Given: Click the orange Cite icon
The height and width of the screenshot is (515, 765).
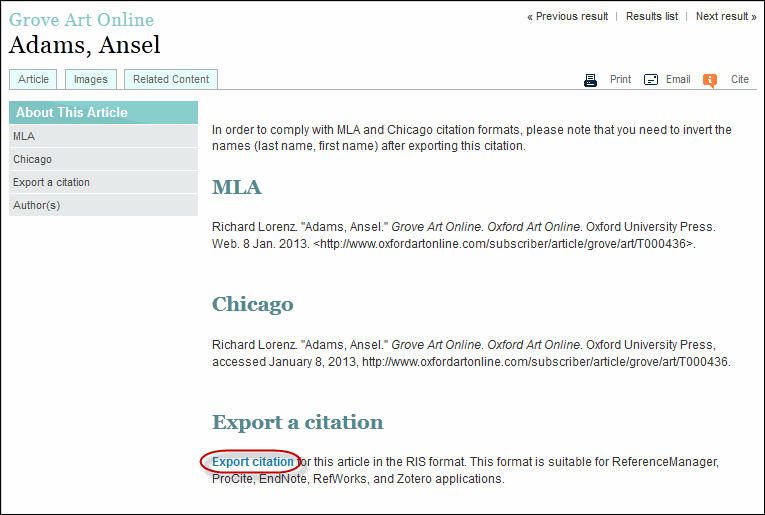Looking at the screenshot, I should pos(710,80).
